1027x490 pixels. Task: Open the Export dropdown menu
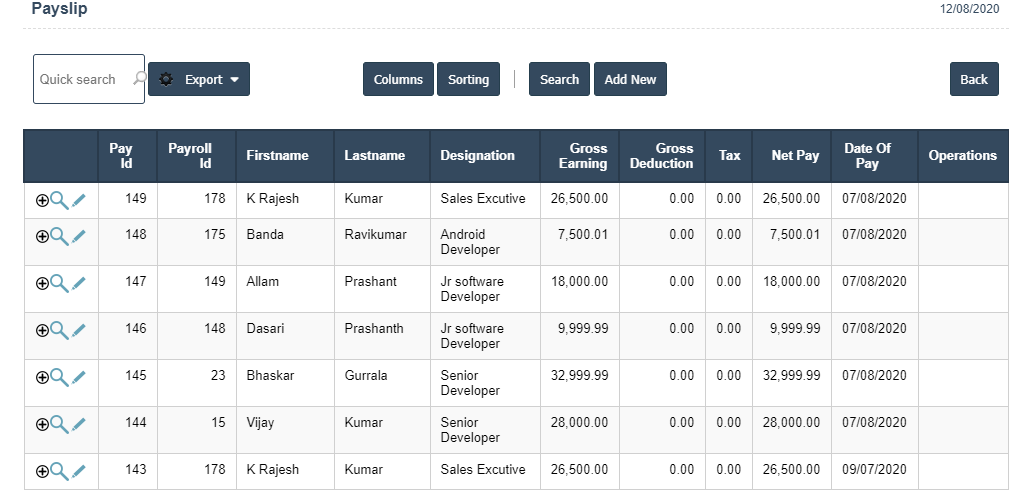click(232, 80)
